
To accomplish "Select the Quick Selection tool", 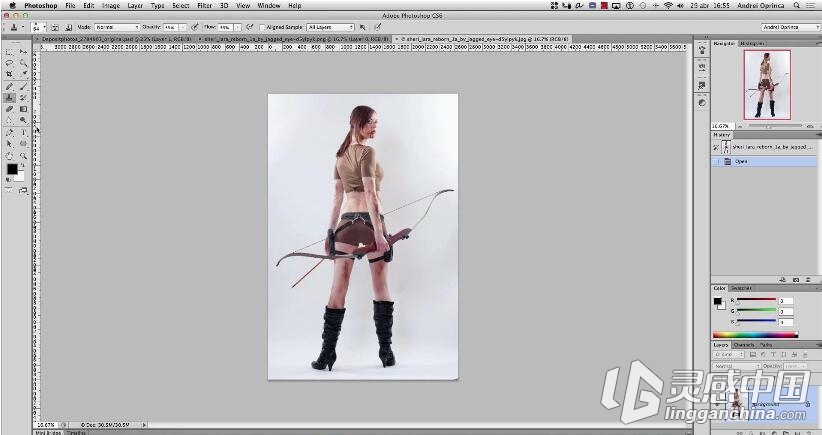I will pyautogui.click(x=23, y=63).
